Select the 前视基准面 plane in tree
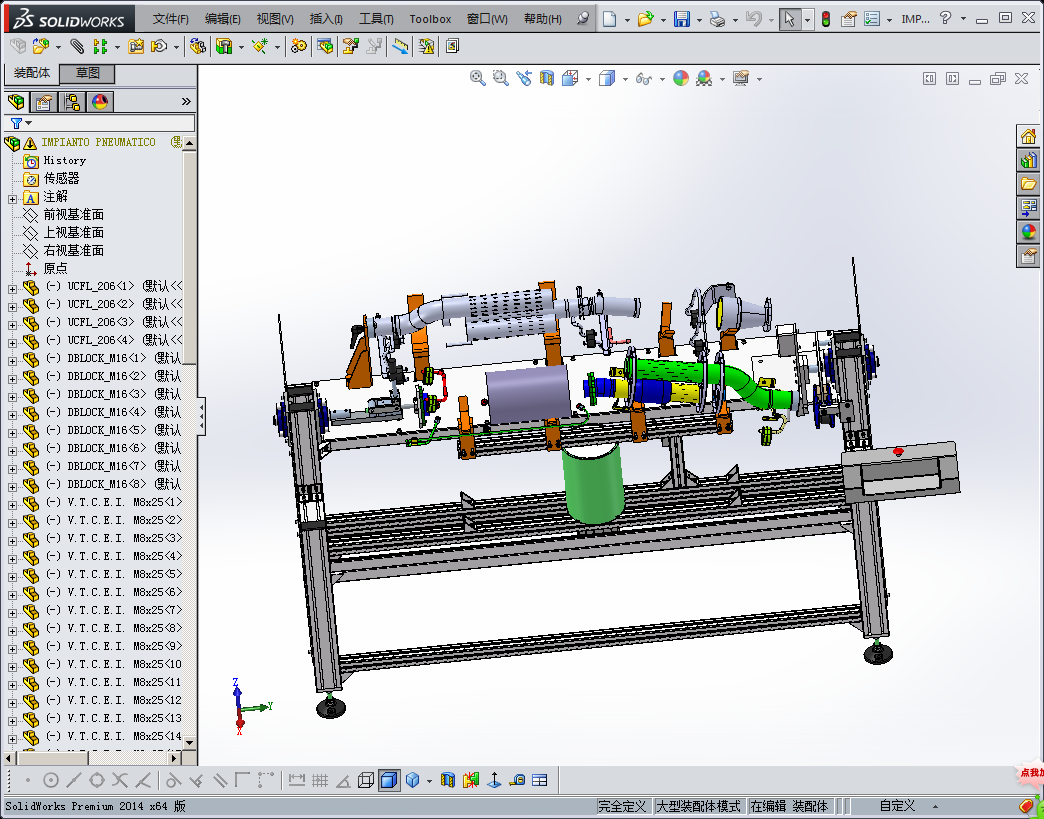Image resolution: width=1044 pixels, height=819 pixels. [73, 215]
